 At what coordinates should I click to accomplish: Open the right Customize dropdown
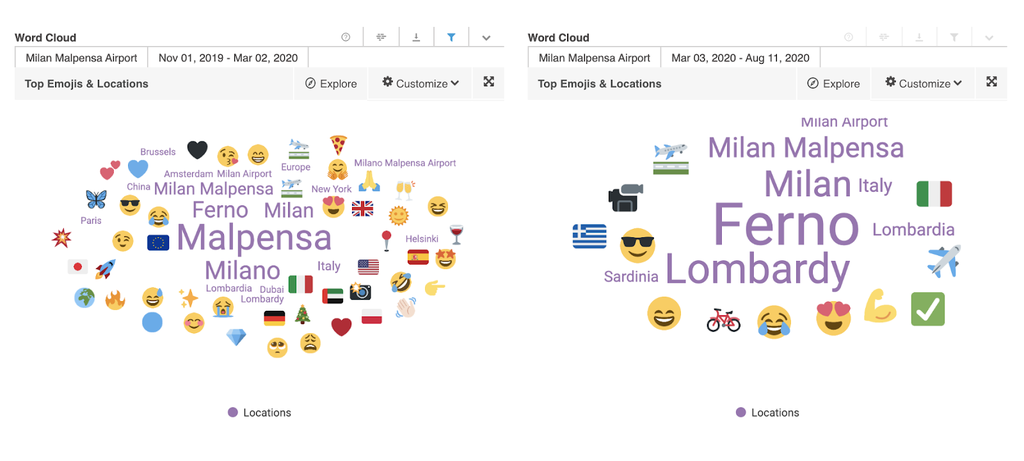coord(923,84)
